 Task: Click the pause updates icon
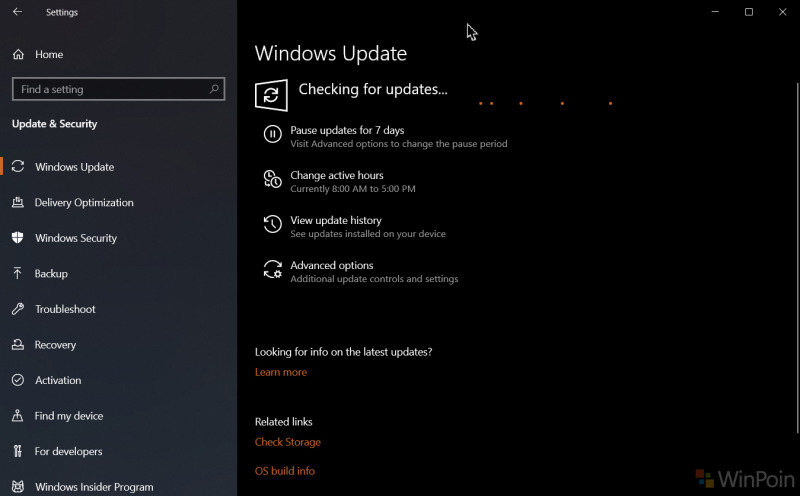pos(272,134)
